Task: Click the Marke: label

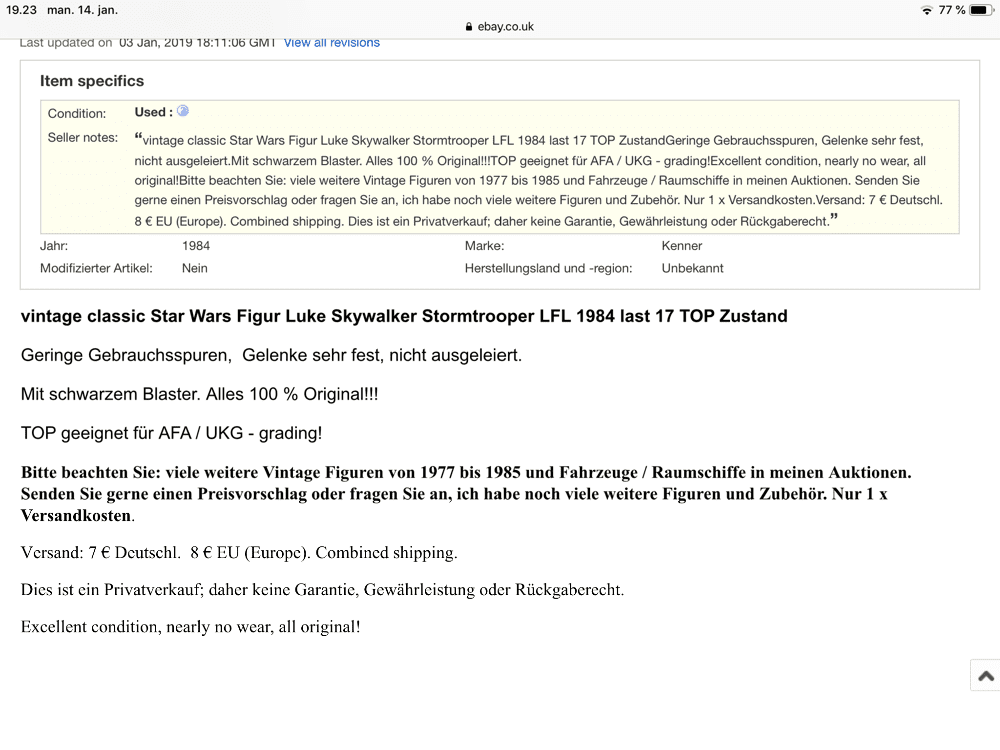Action: [x=484, y=246]
